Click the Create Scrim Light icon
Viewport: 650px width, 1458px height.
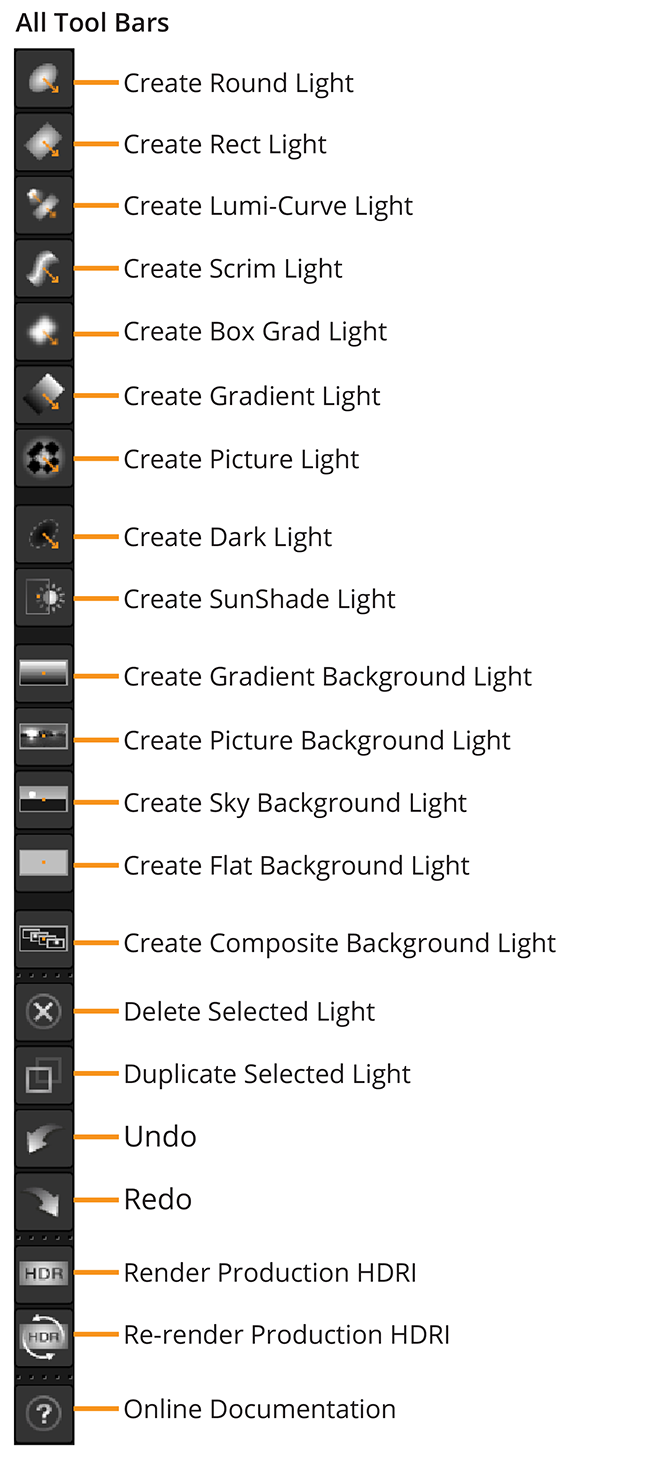(44, 269)
